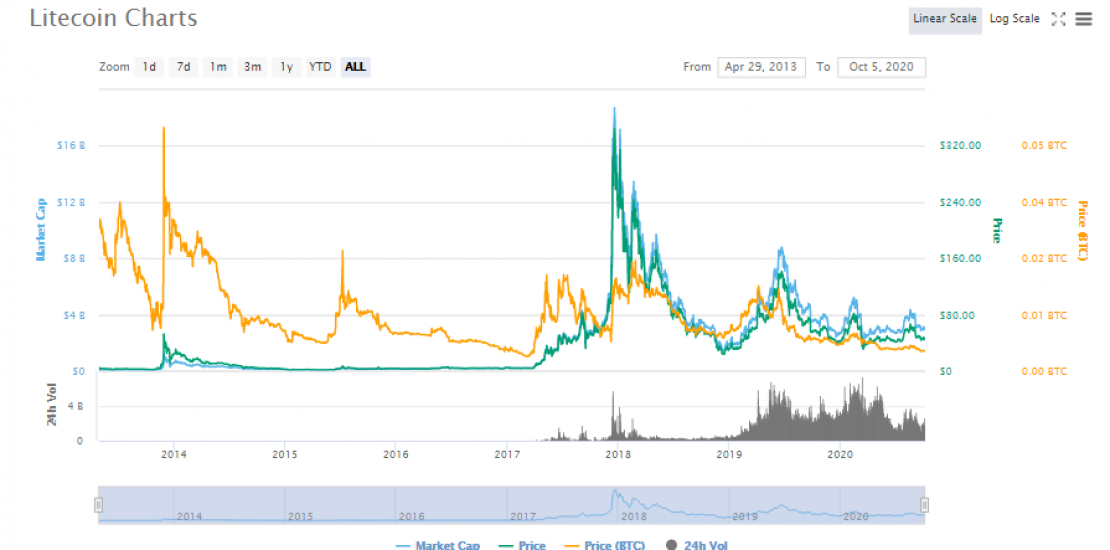The width and height of the screenshot is (1110, 550).
Task: Switch to Linear Scale
Action: (x=944, y=19)
